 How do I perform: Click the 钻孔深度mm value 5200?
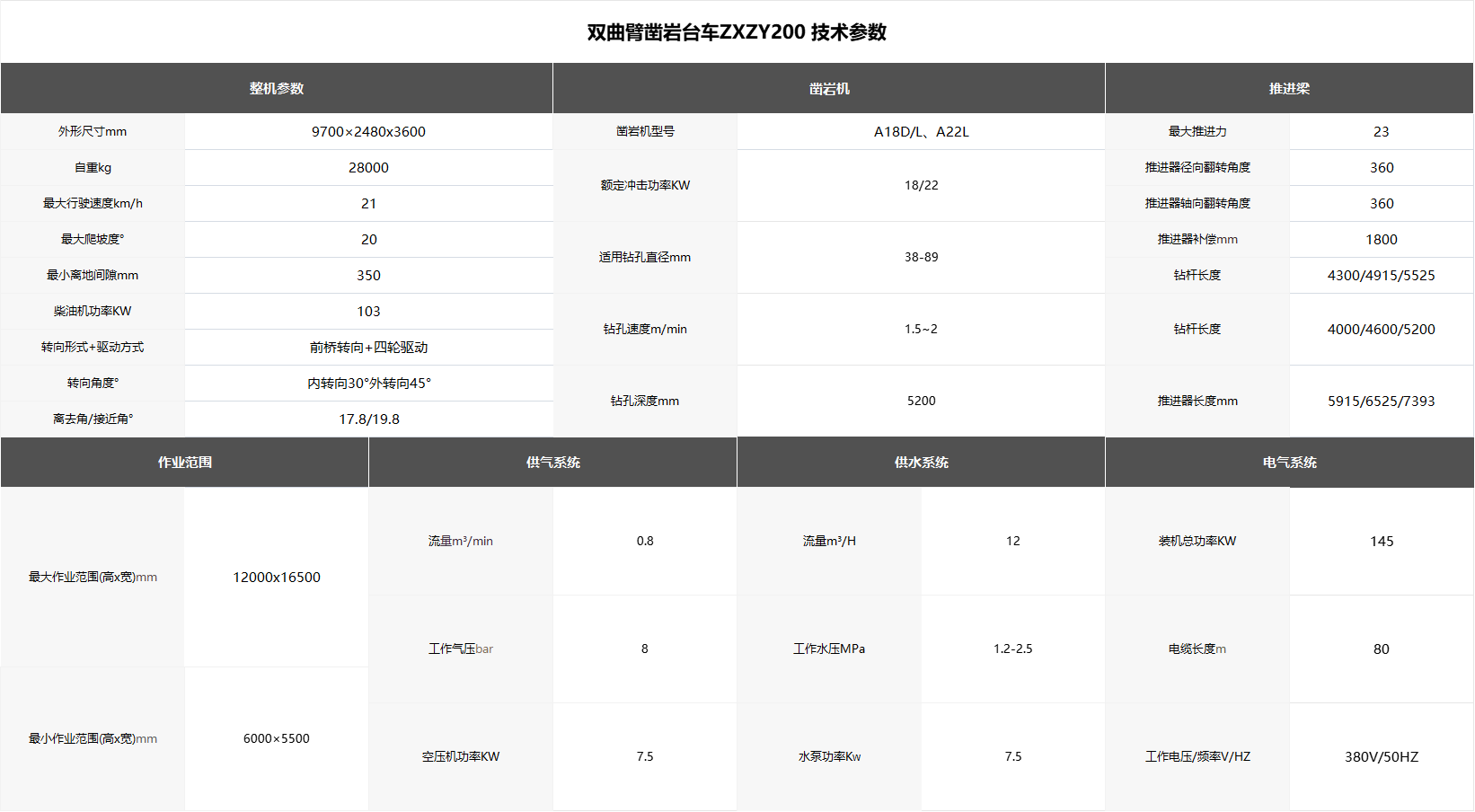point(921,401)
